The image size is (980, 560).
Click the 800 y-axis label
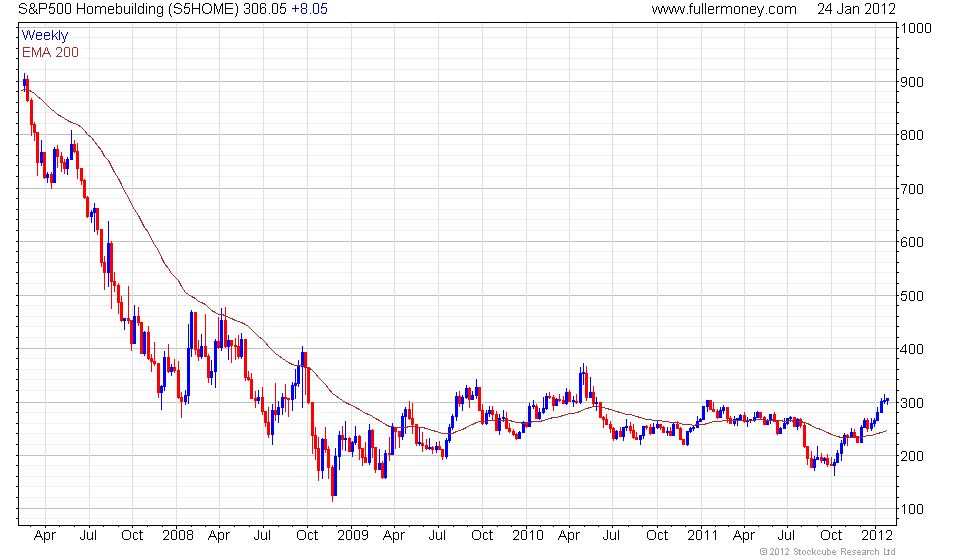(912, 135)
